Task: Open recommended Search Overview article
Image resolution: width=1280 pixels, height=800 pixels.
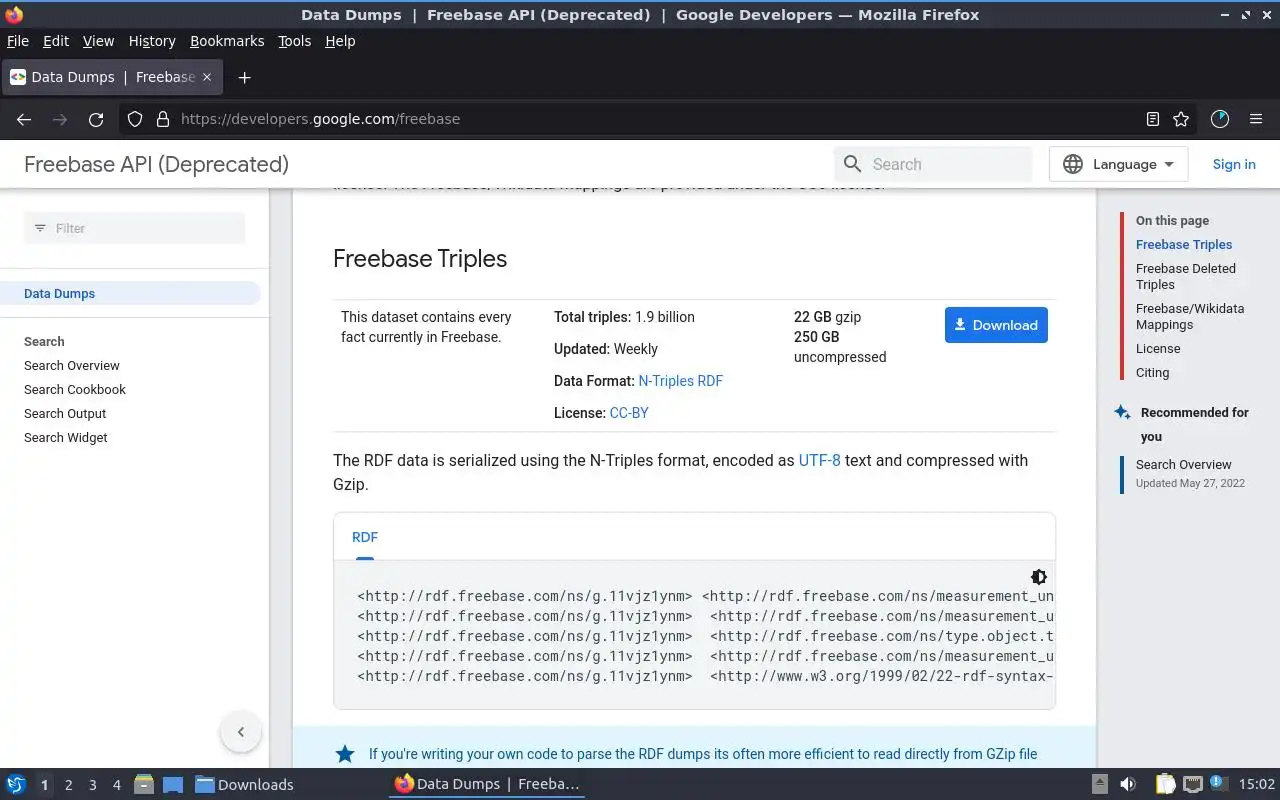Action: tap(1184, 465)
